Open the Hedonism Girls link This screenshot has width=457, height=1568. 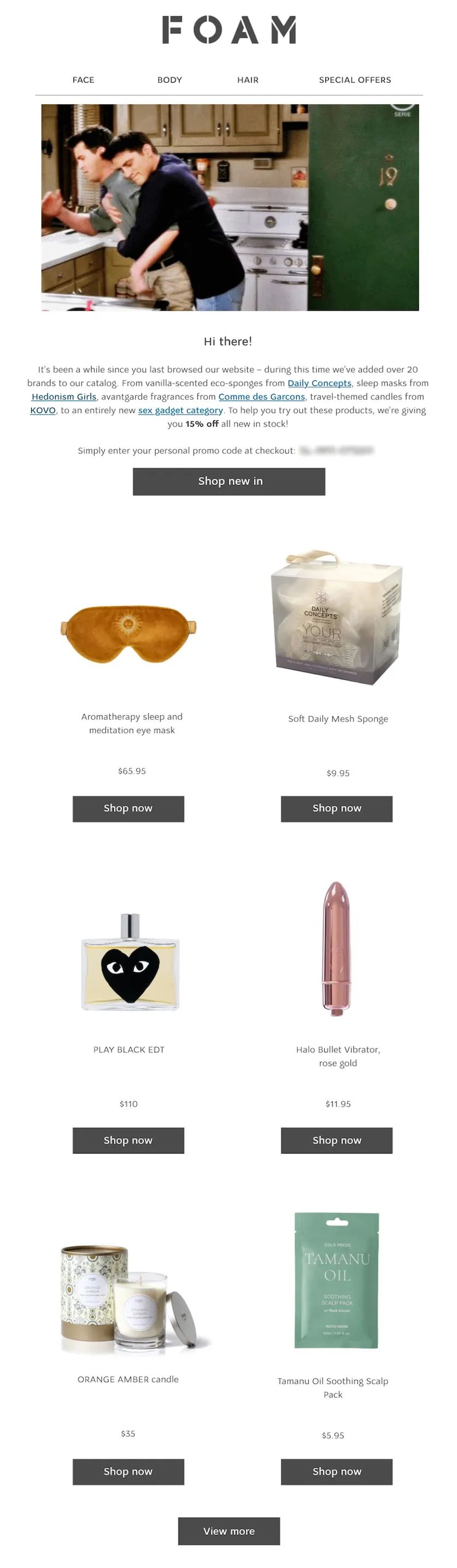tap(64, 397)
